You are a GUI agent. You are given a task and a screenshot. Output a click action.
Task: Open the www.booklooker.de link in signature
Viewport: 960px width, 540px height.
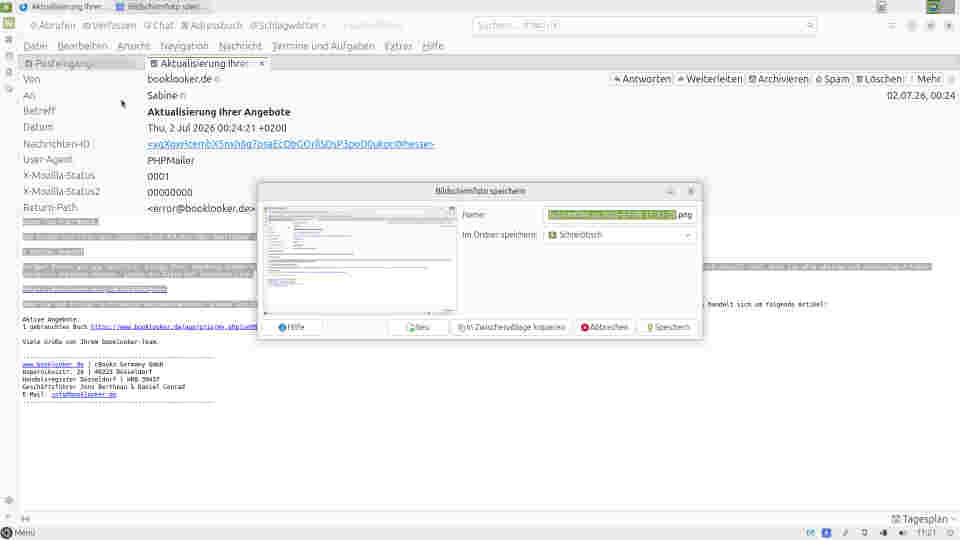tap(53, 364)
